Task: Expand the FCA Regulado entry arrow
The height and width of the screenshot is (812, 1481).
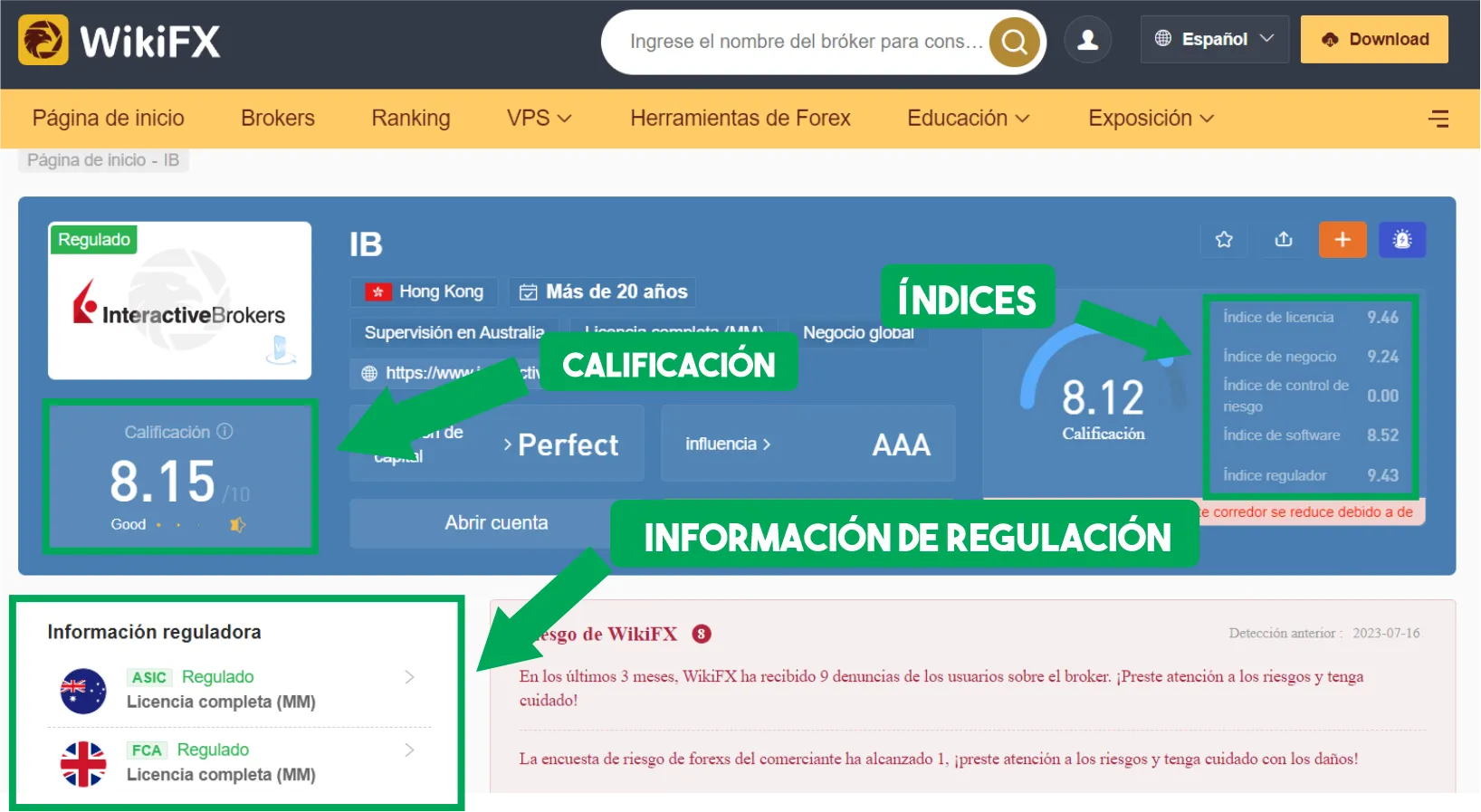Action: [409, 750]
